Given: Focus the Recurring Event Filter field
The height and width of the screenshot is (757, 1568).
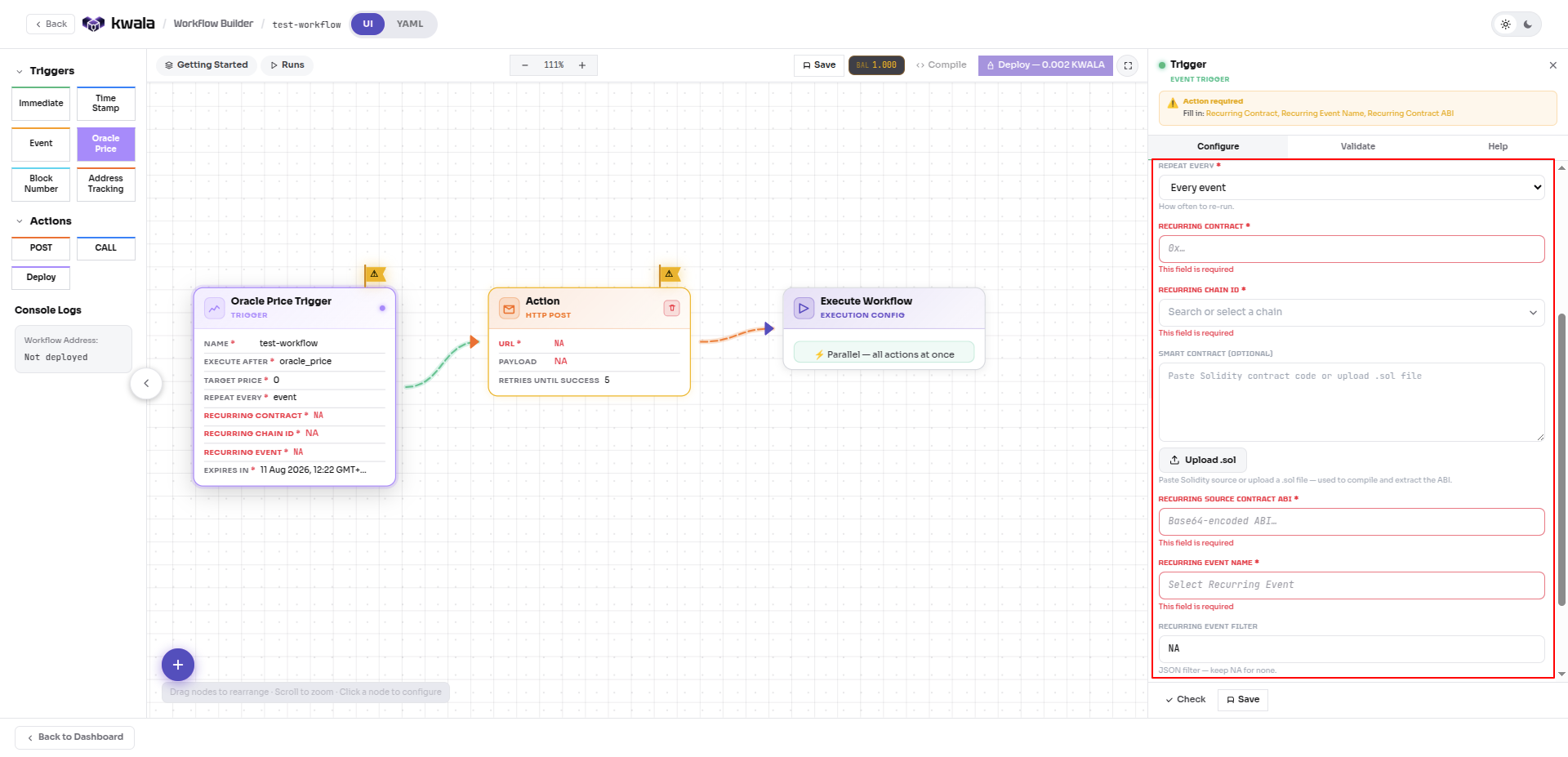Looking at the screenshot, I should (1352, 648).
